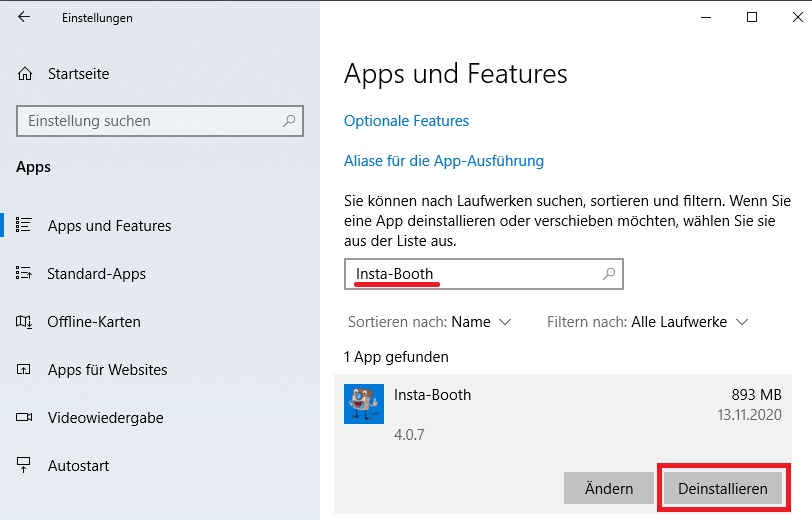Screen dimensions: 812x520
Task: Click the Videowiedergabe camera icon
Action: 24,417
